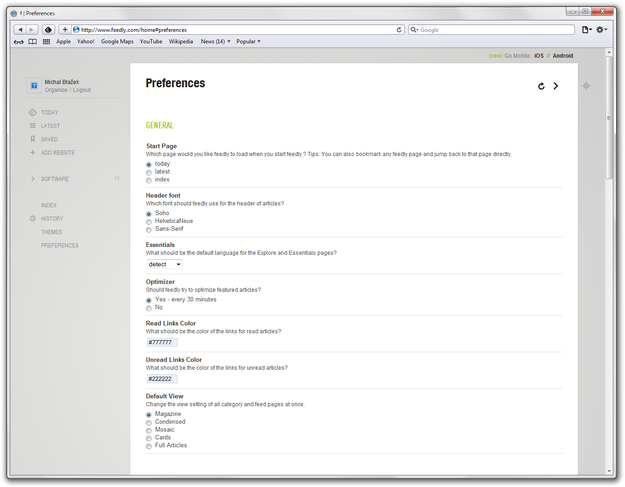Click the user avatar icon in sidebar
This screenshot has width=625, height=487.
[34, 85]
